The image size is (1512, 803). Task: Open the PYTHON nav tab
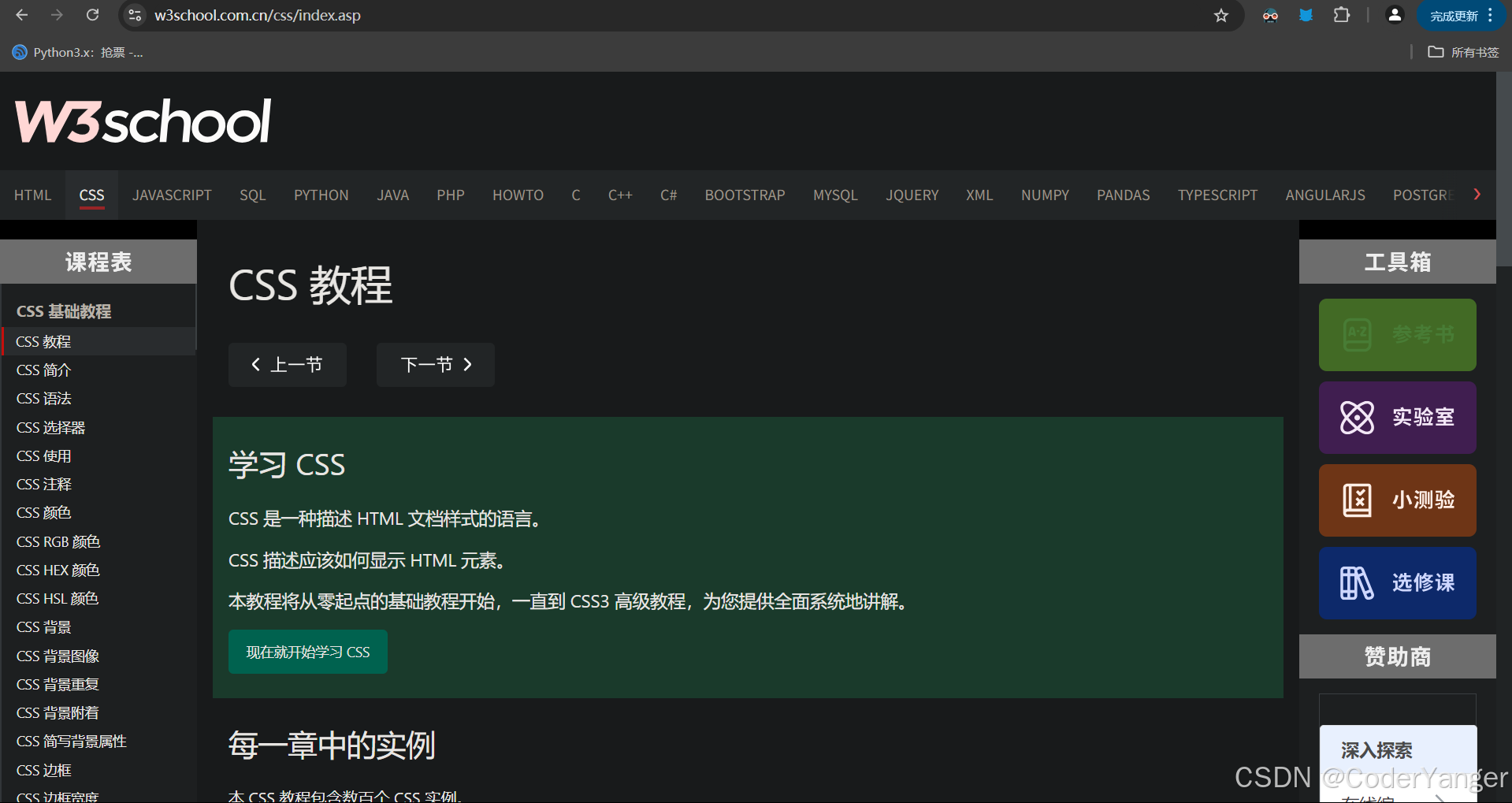[x=321, y=195]
